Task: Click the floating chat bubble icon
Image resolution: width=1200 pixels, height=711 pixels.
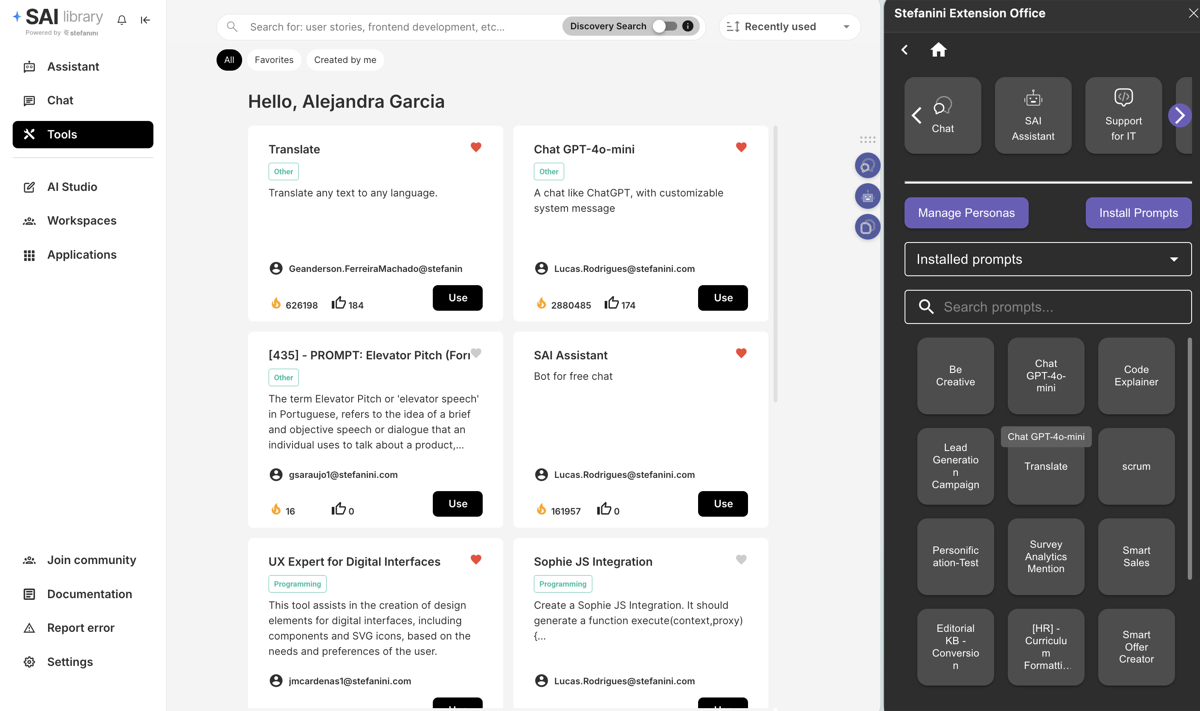Action: (x=867, y=165)
